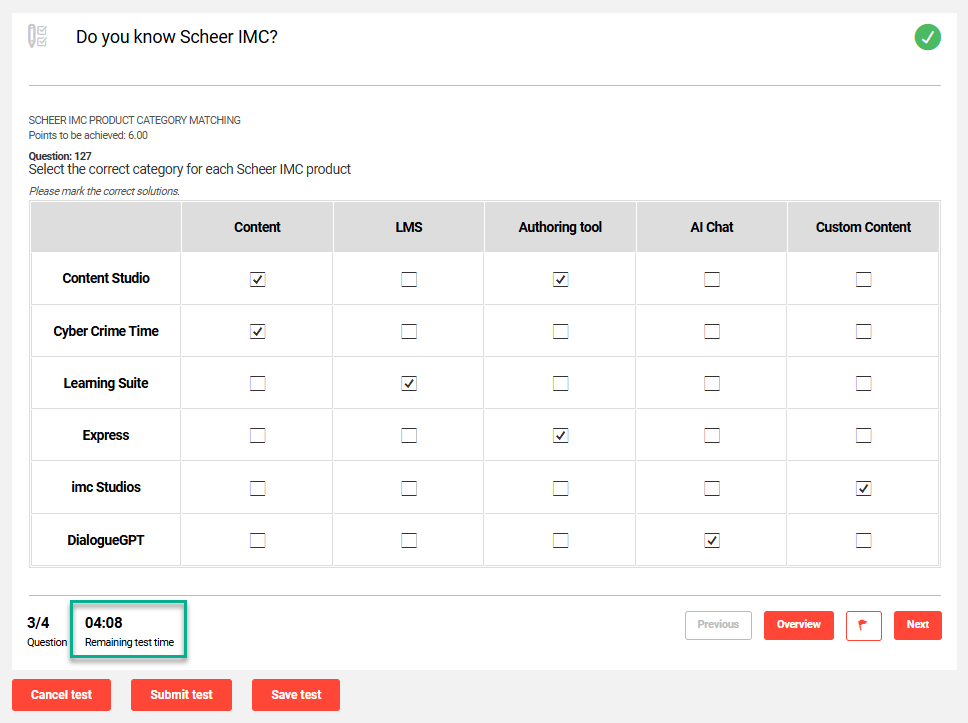The width and height of the screenshot is (968, 723).
Task: Click the LMS column header
Action: (x=409, y=227)
